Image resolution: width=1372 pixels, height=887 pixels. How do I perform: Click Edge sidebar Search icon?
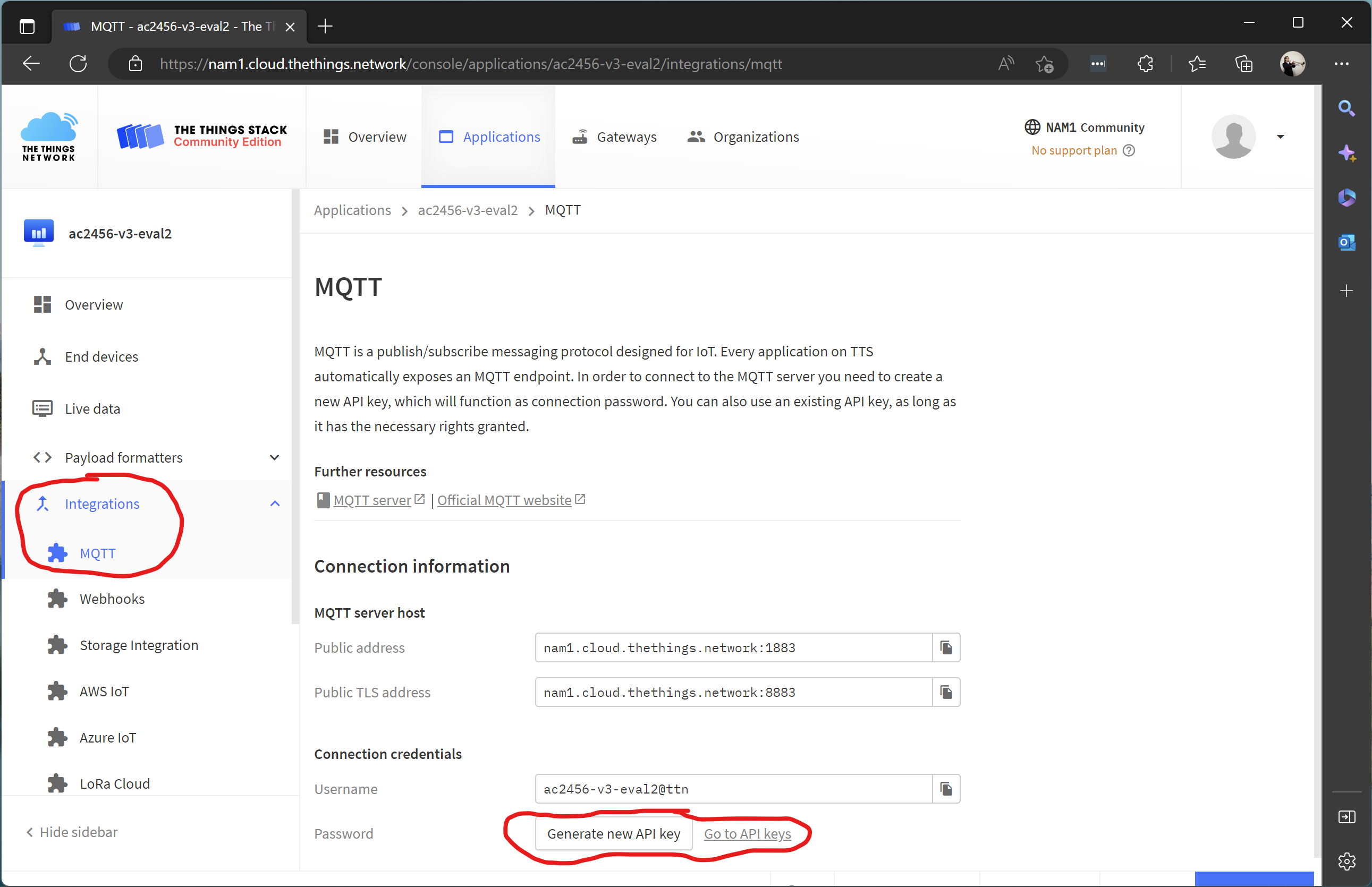tap(1346, 108)
